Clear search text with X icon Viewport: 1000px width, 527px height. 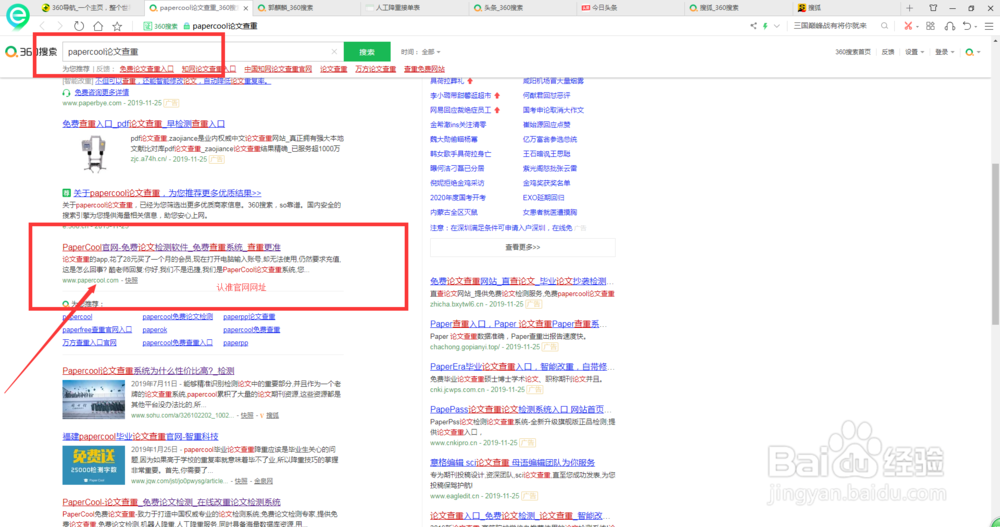click(334, 52)
